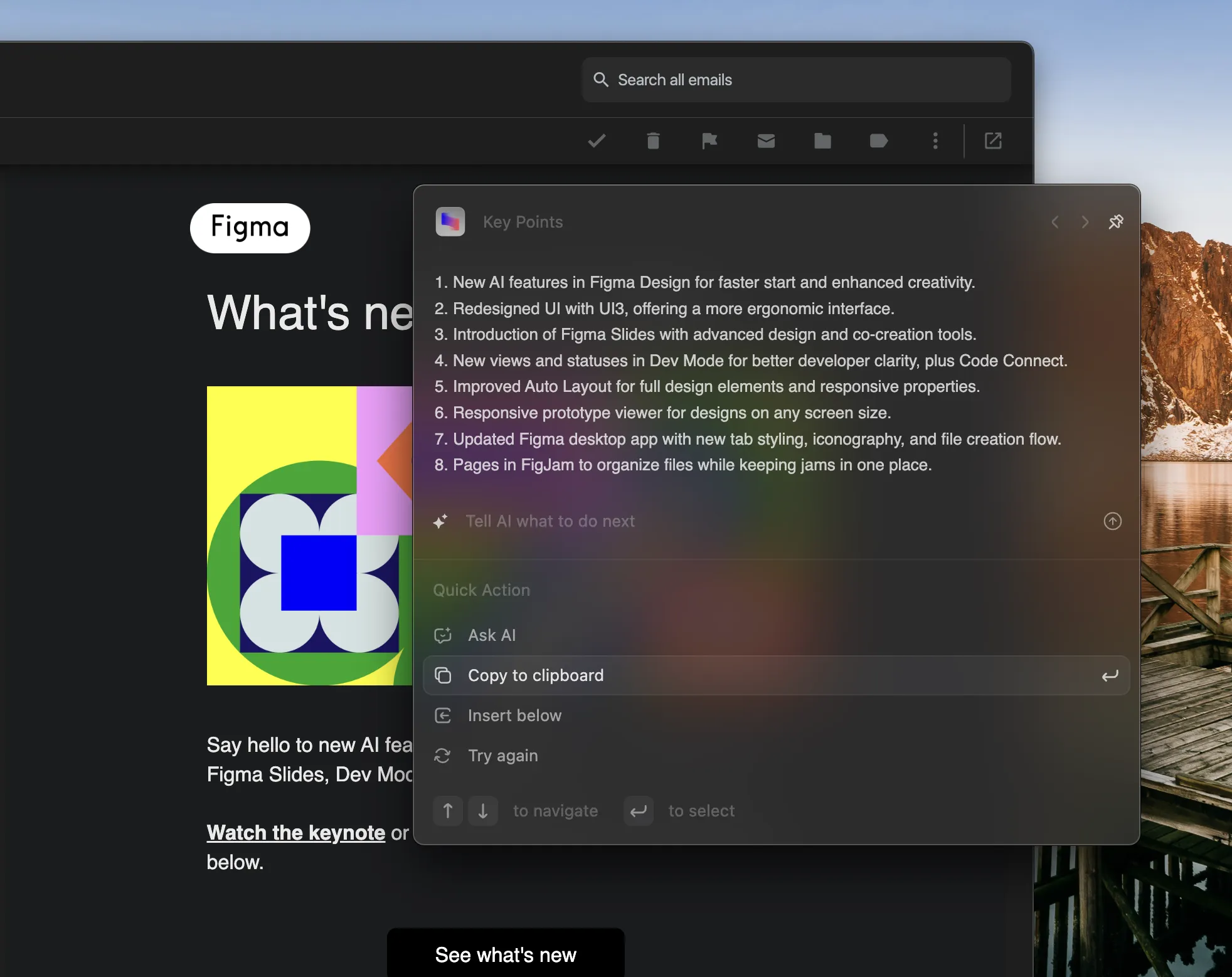Open the more options menu
The height and width of the screenshot is (977, 1232).
(935, 140)
